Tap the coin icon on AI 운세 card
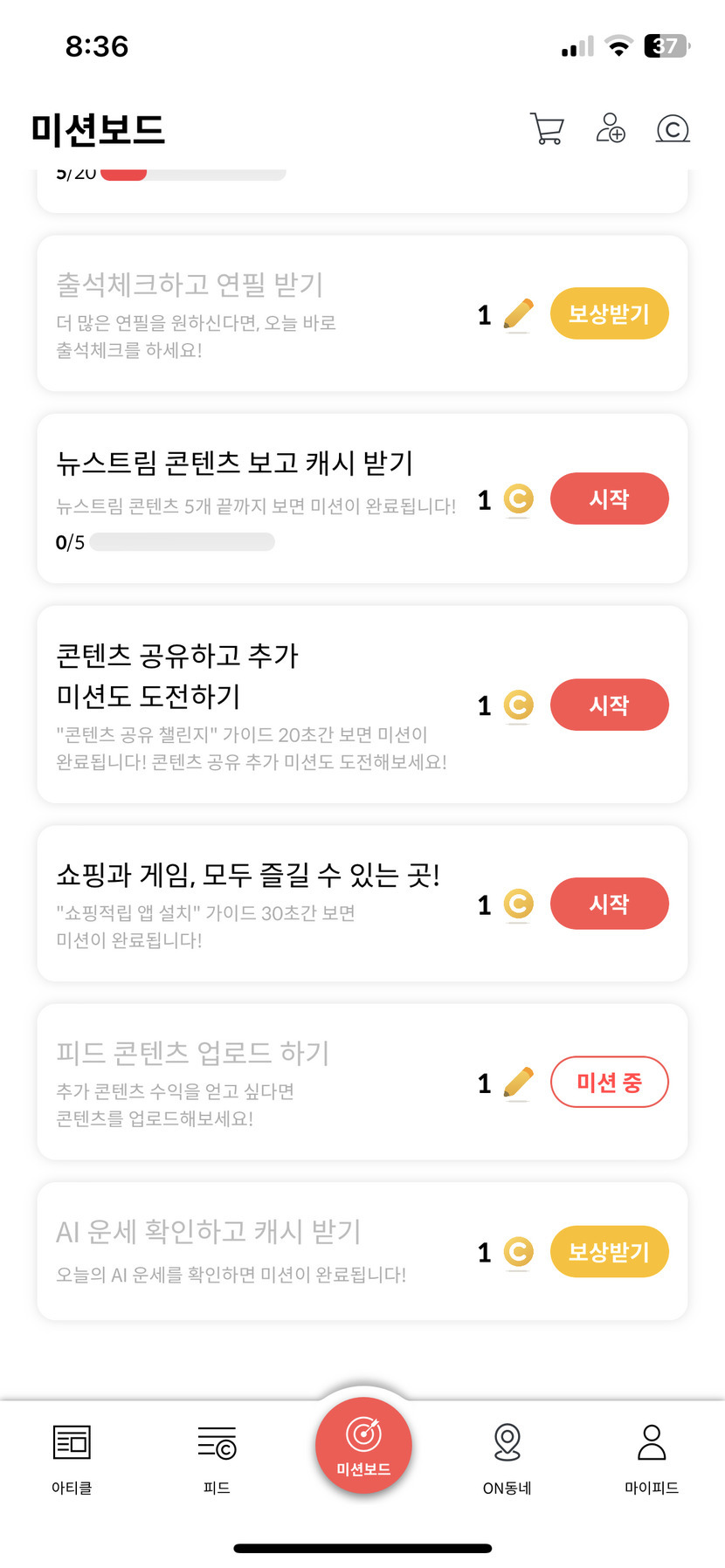This screenshot has width=725, height=1568. click(x=519, y=1252)
